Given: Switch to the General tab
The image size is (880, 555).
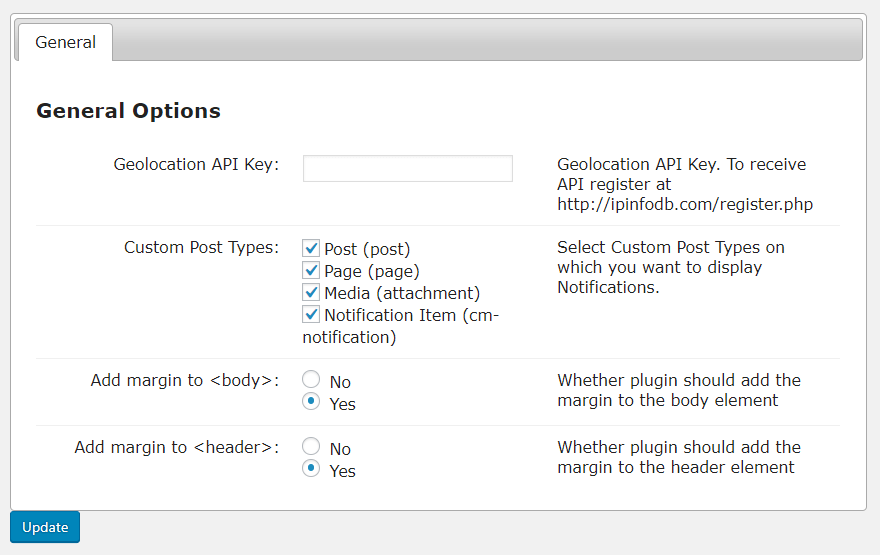Looking at the screenshot, I should click(x=65, y=42).
